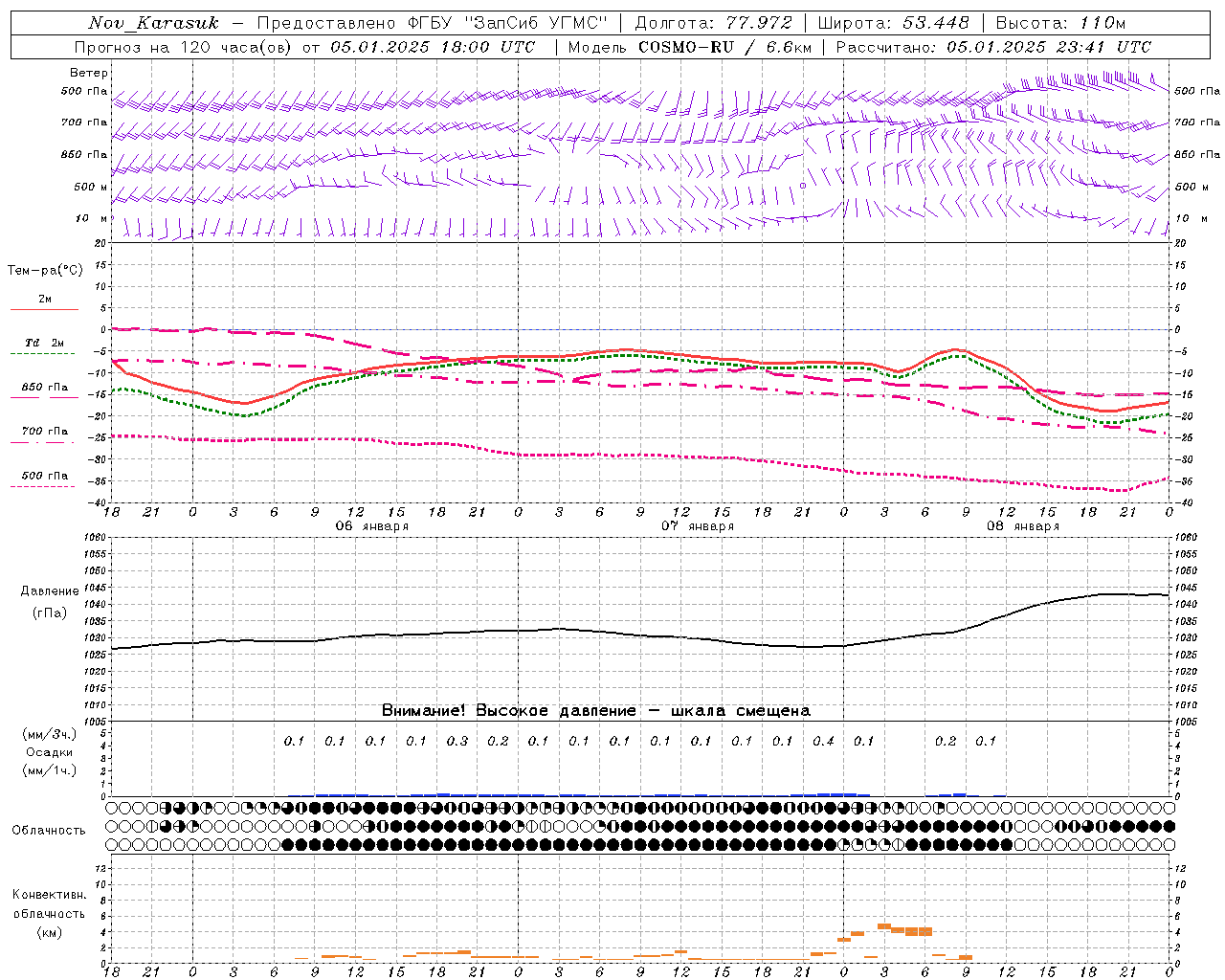Image resolution: width=1225 pixels, height=980 pixels.
Task: Select the text 'Предоставлено ФГБУ "ЗапСиб УГМС"'
Action: (433, 23)
